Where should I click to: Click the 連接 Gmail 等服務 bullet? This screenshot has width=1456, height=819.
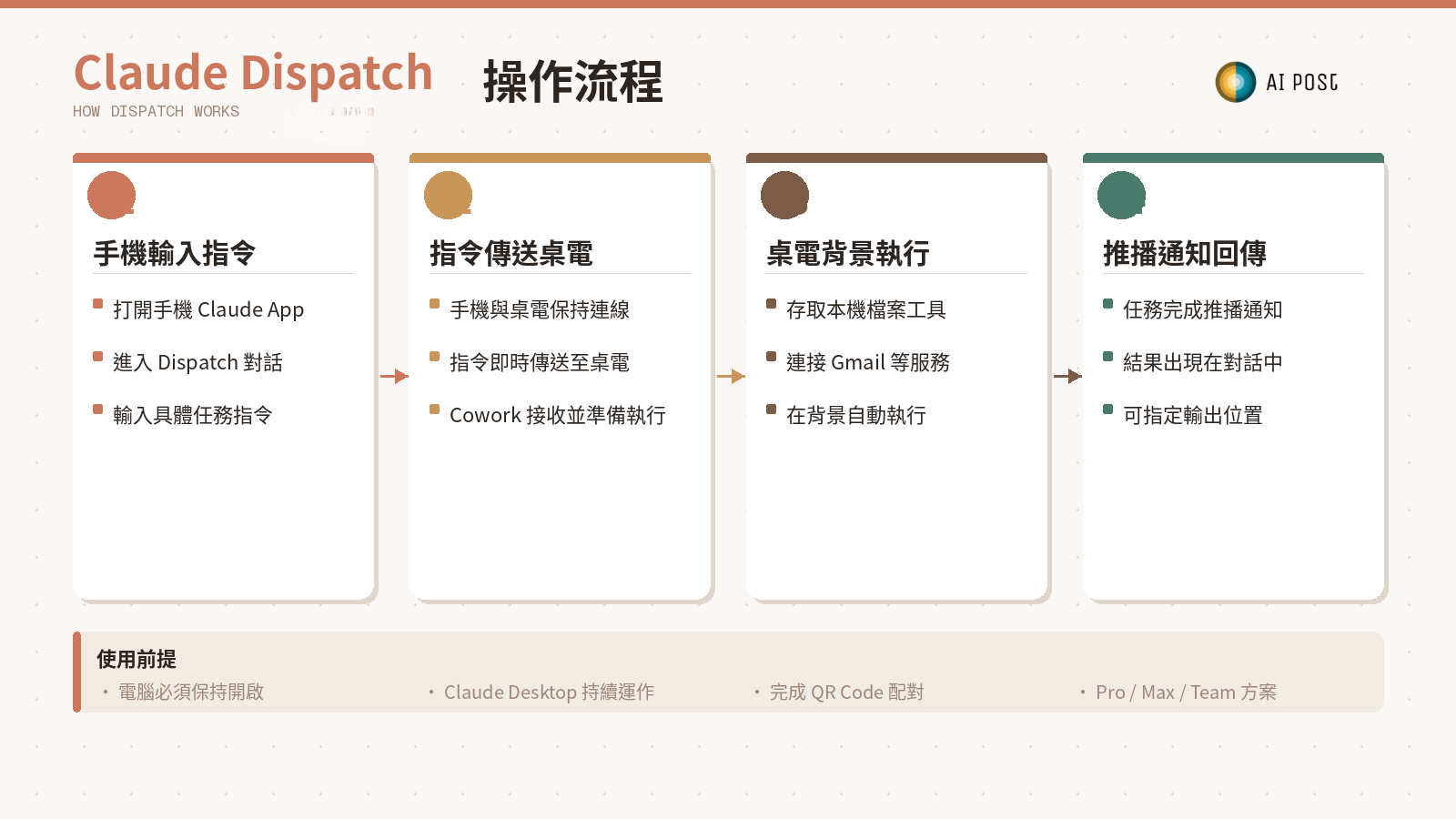click(867, 363)
